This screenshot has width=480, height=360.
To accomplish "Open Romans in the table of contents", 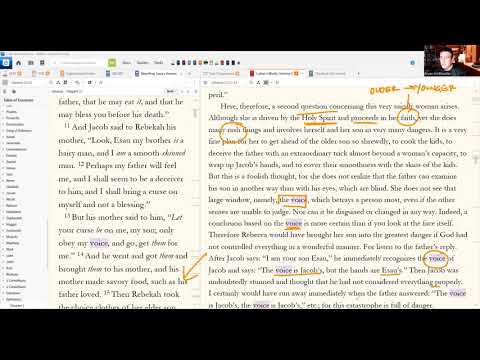I will click(12, 274).
